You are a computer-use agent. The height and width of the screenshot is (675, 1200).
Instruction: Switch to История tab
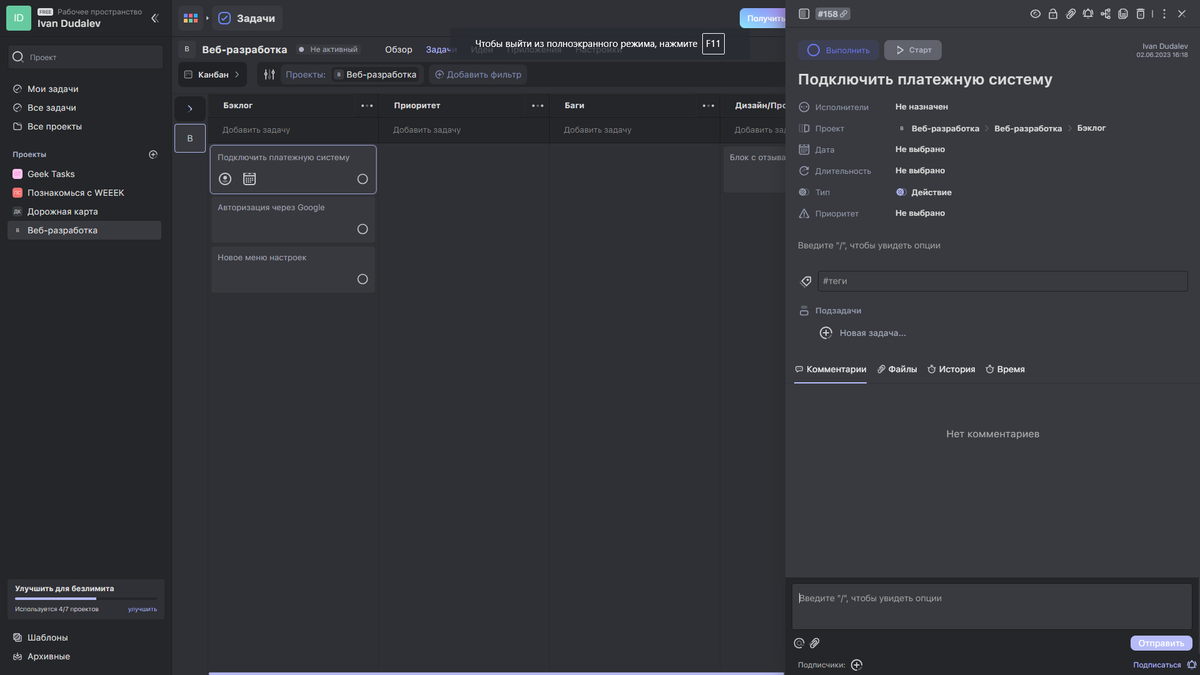[x=951, y=369]
